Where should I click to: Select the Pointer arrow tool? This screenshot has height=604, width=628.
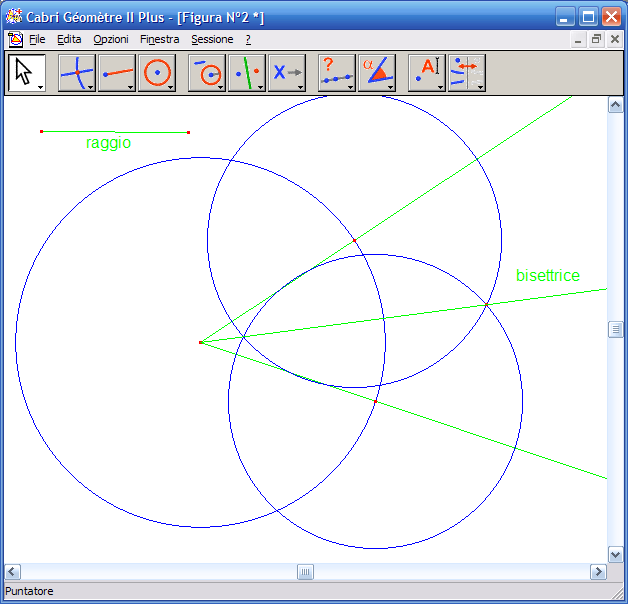coord(27,73)
